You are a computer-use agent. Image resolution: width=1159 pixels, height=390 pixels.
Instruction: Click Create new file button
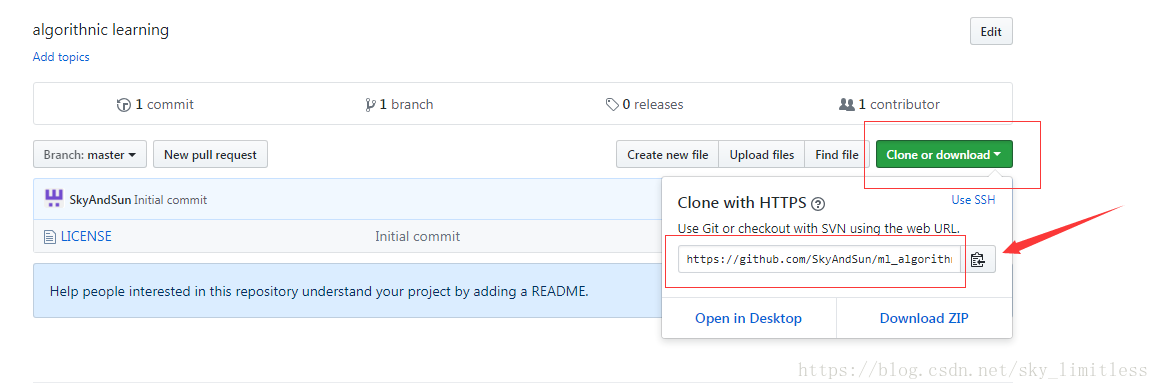coord(667,154)
